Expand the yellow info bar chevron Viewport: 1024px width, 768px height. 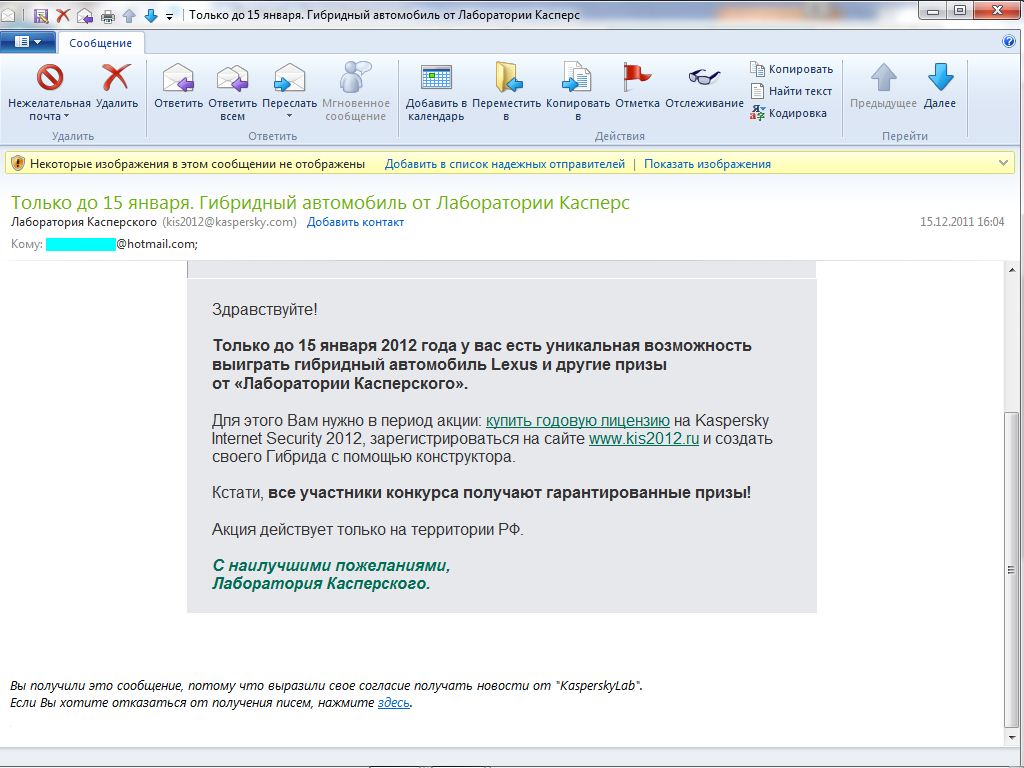click(x=1003, y=163)
